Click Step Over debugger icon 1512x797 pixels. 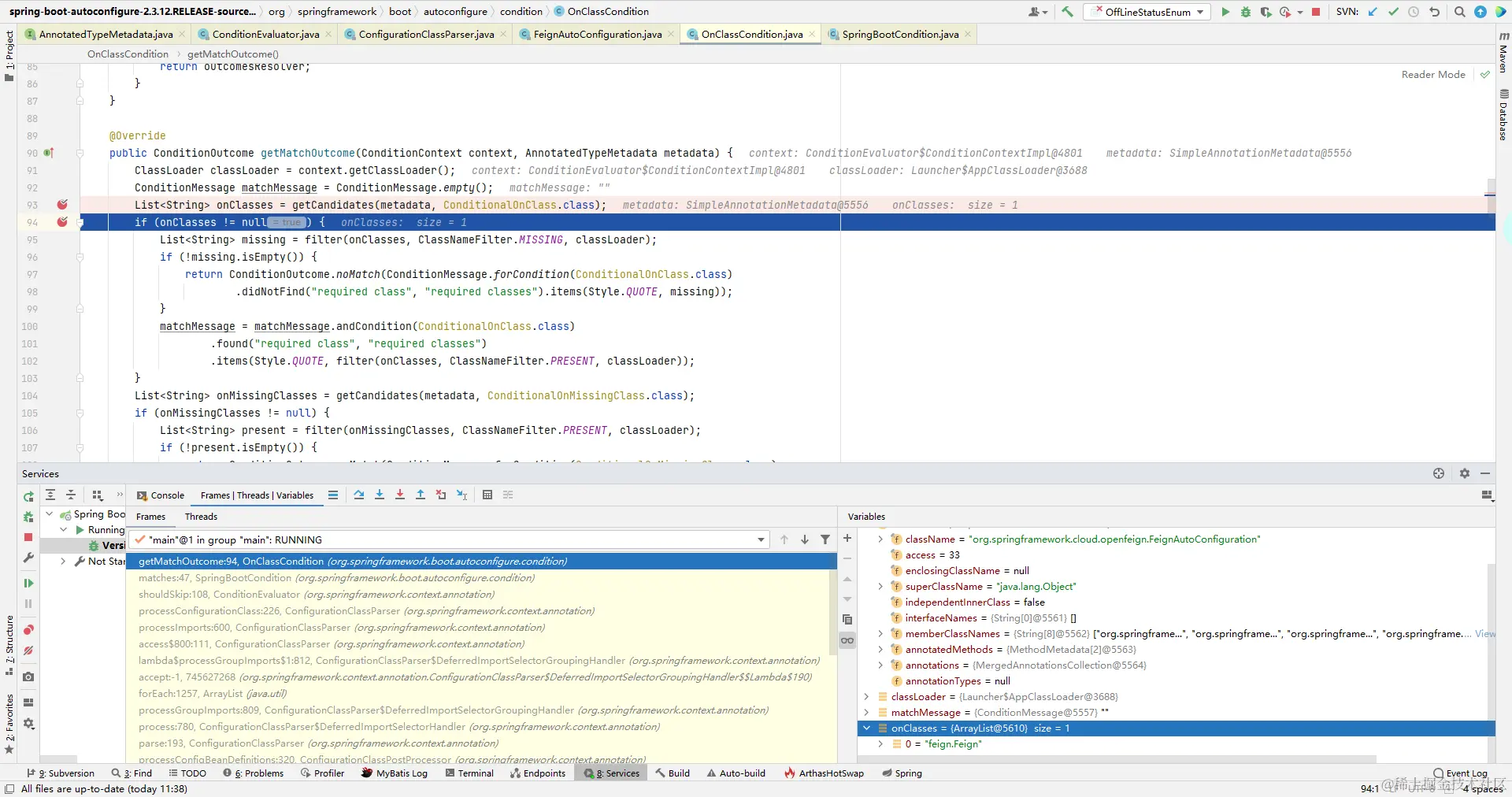[359, 495]
